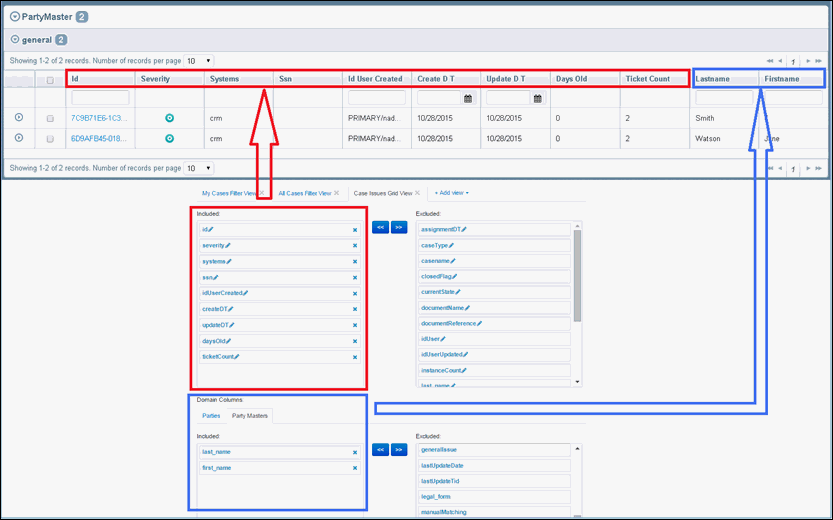Open the Add view dropdown
The image size is (833, 520).
click(x=451, y=193)
